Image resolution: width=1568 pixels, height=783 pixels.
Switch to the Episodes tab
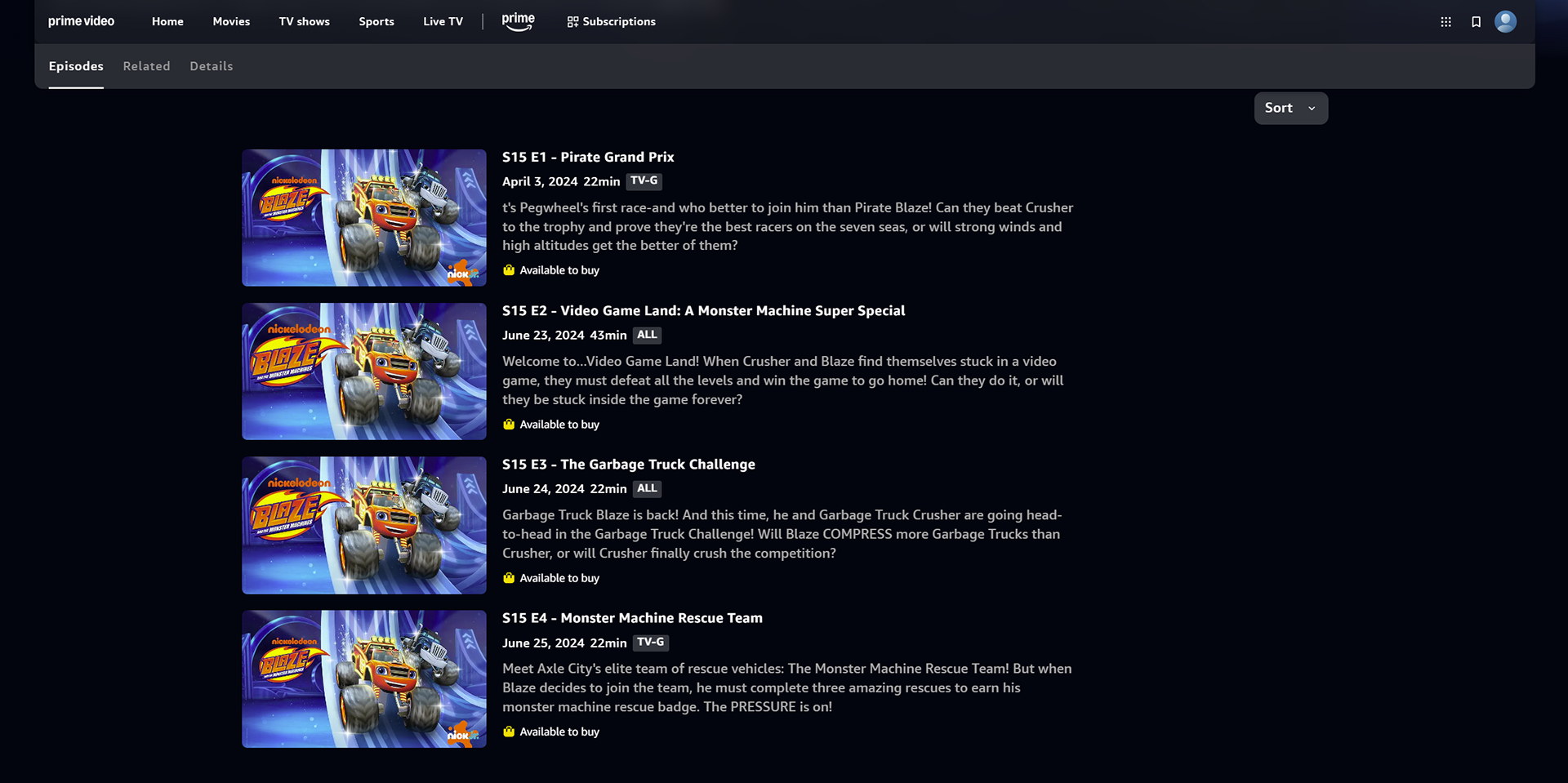tap(76, 66)
